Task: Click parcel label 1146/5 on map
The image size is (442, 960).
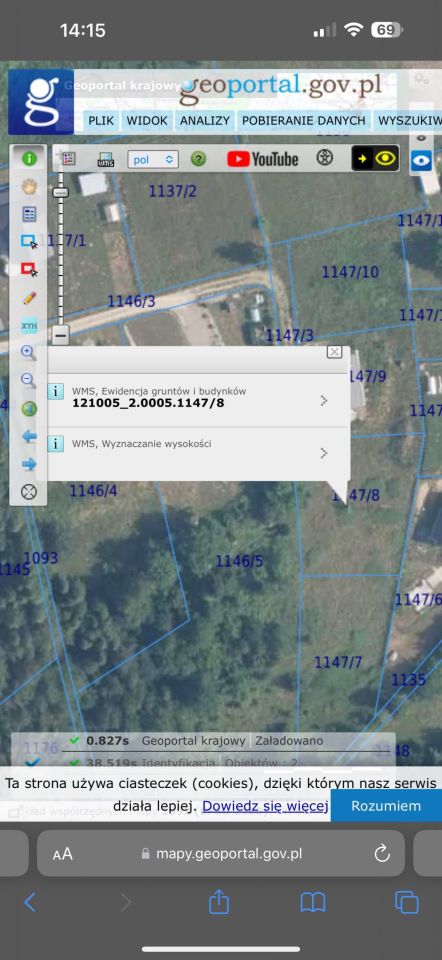Action: click(239, 561)
